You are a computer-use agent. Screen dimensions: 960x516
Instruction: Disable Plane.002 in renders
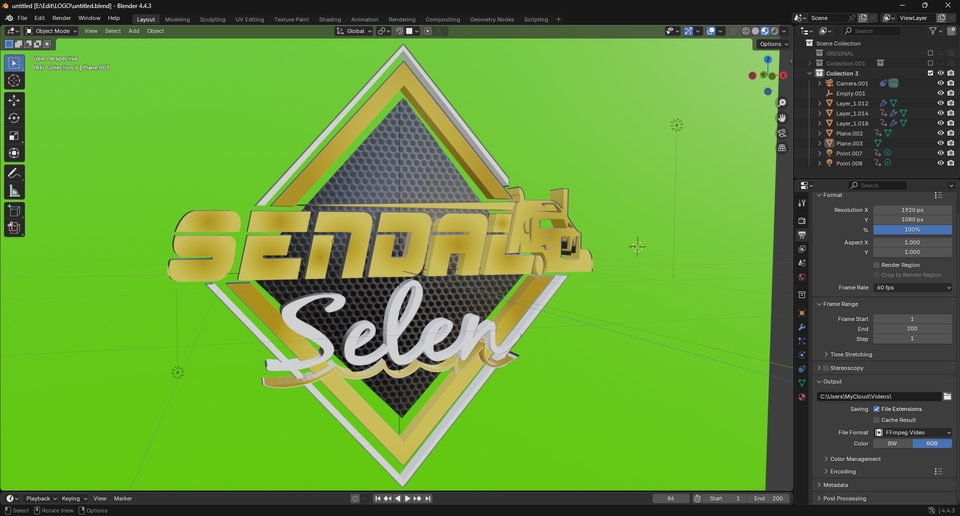tap(951, 133)
